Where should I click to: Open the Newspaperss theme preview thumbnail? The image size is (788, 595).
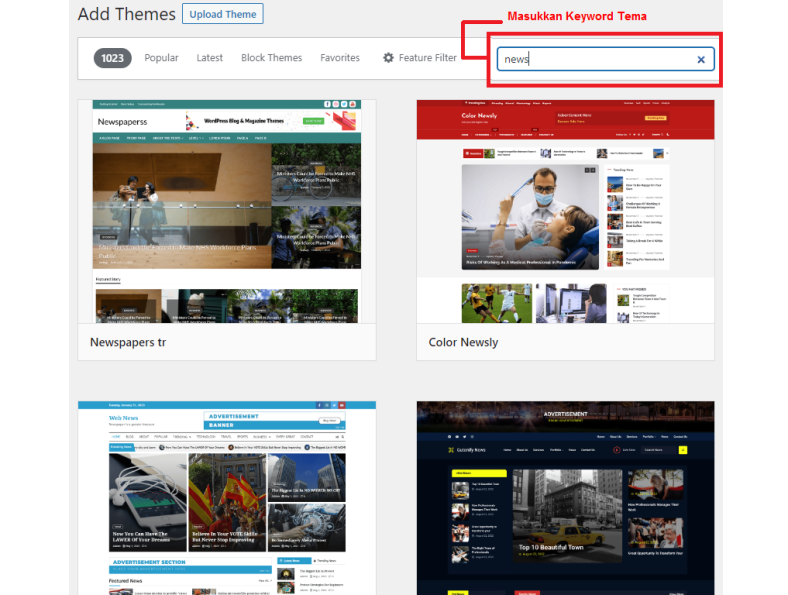point(227,212)
